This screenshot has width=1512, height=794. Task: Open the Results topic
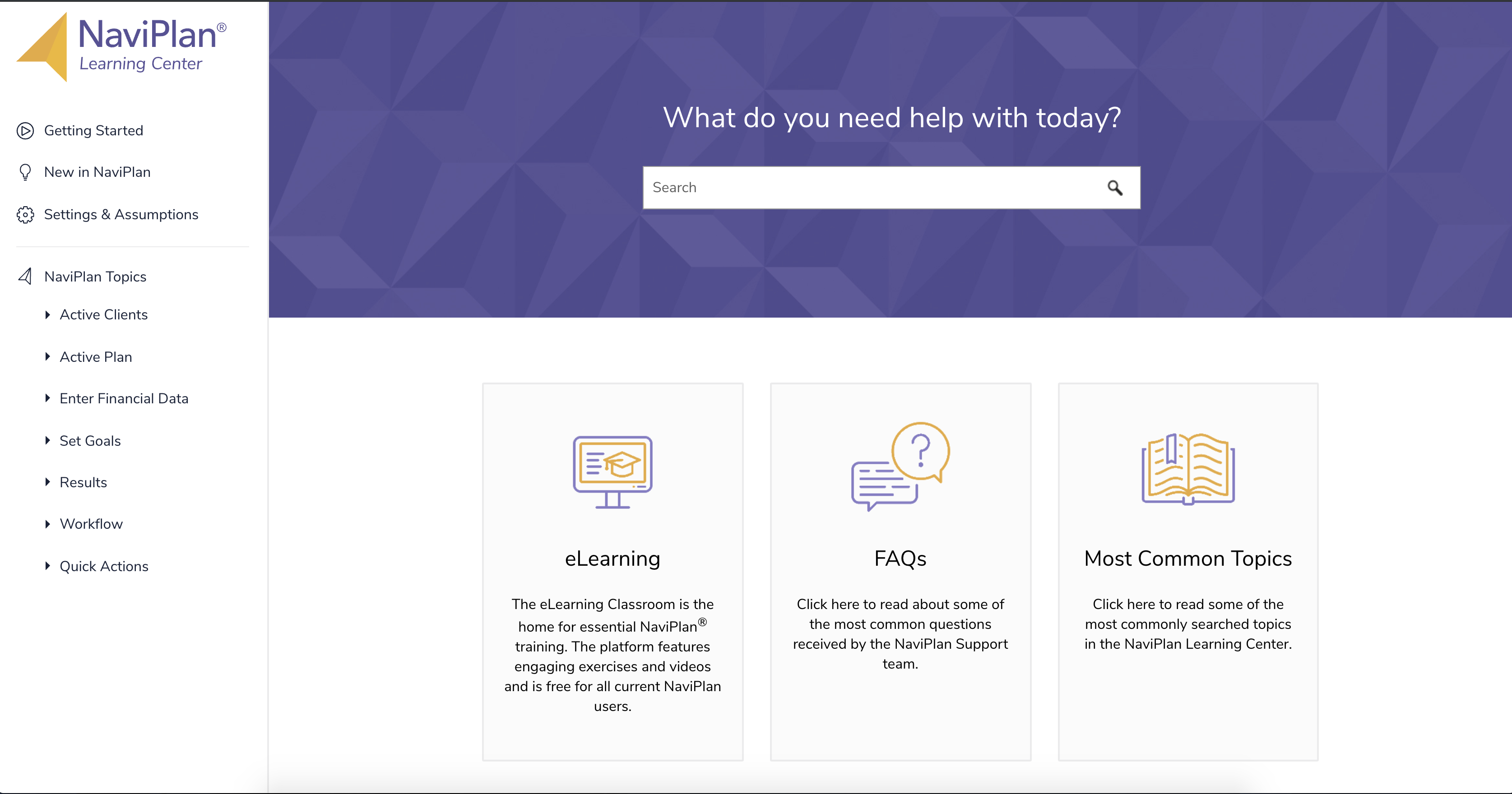point(83,482)
